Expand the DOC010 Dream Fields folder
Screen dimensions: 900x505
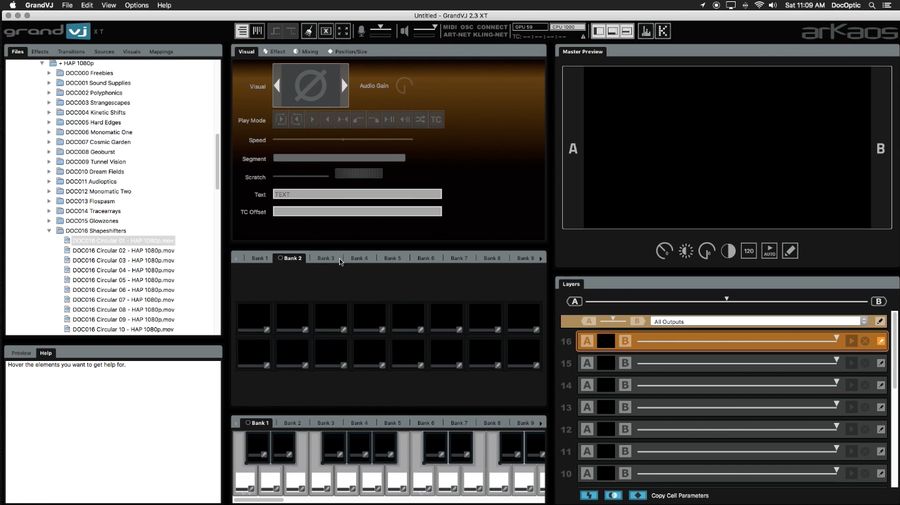pyautogui.click(x=49, y=172)
